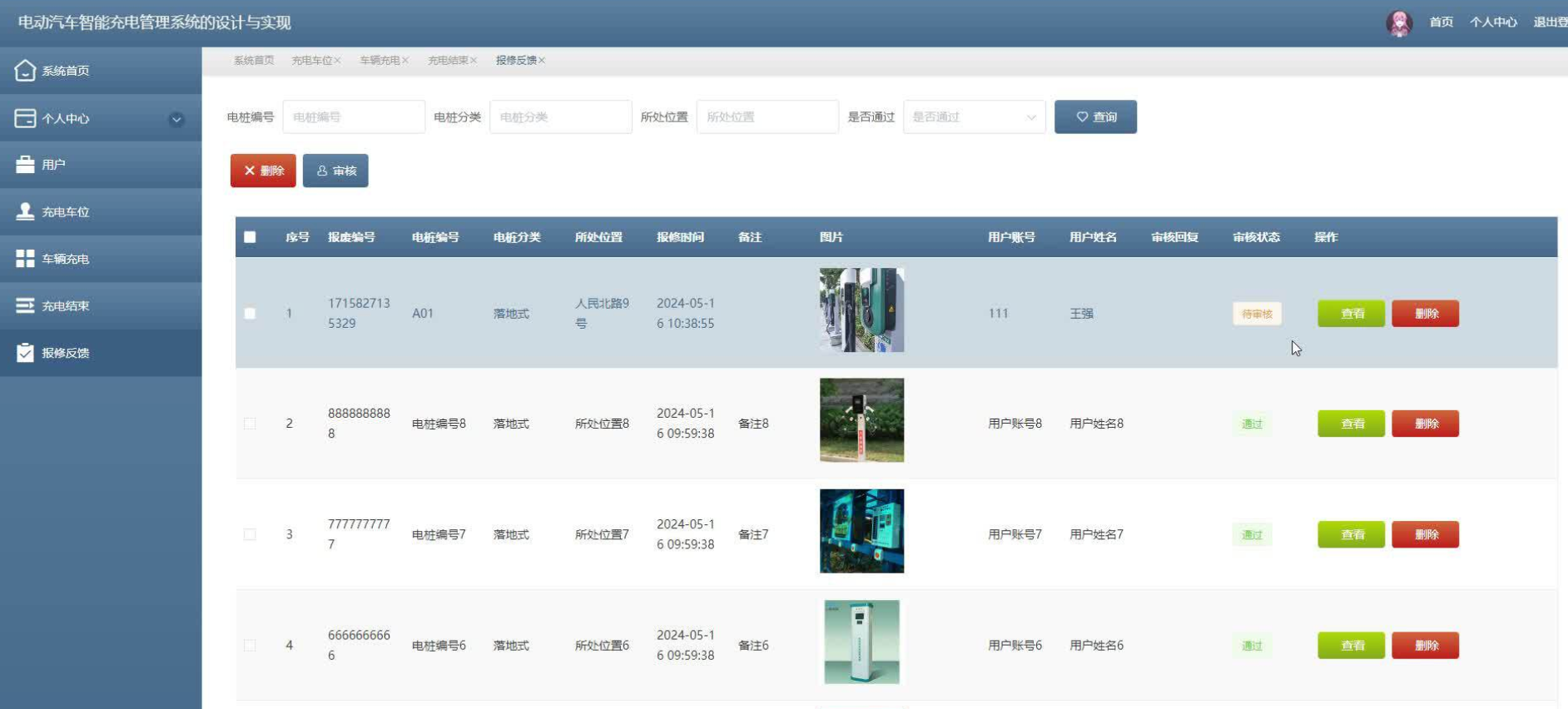The image size is (1568, 709).
Task: Click the 备注8 remark cell
Action: 753,424
